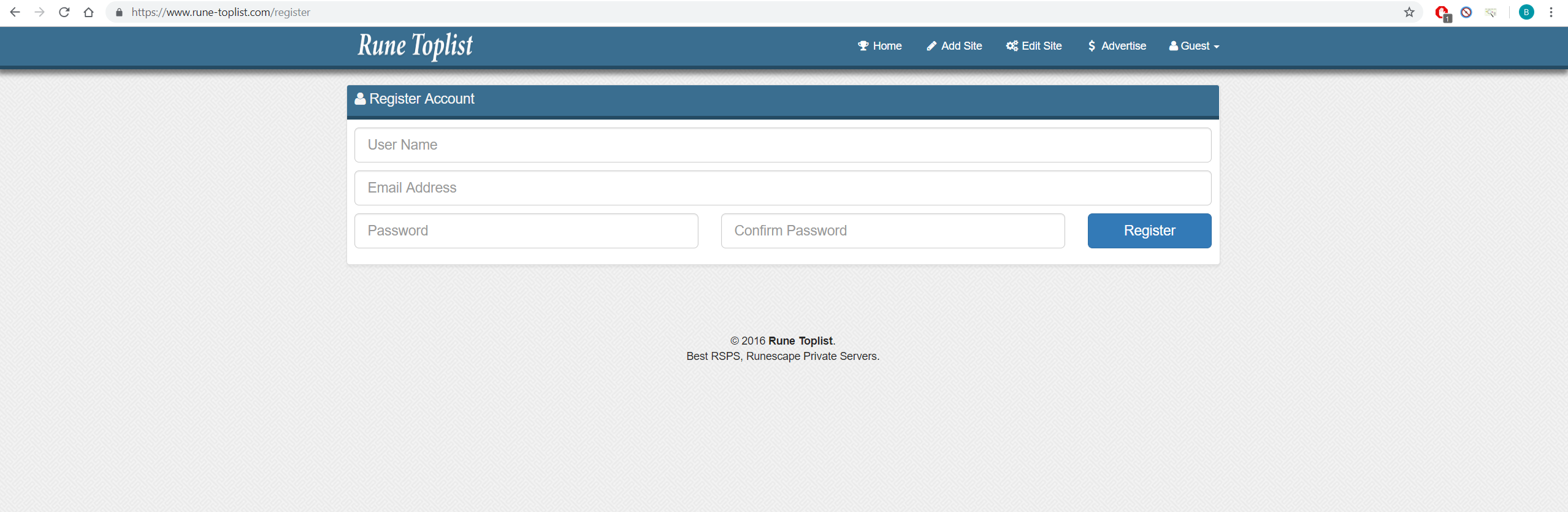Focus the User Name field
The height and width of the screenshot is (512, 1568).
pos(782,145)
